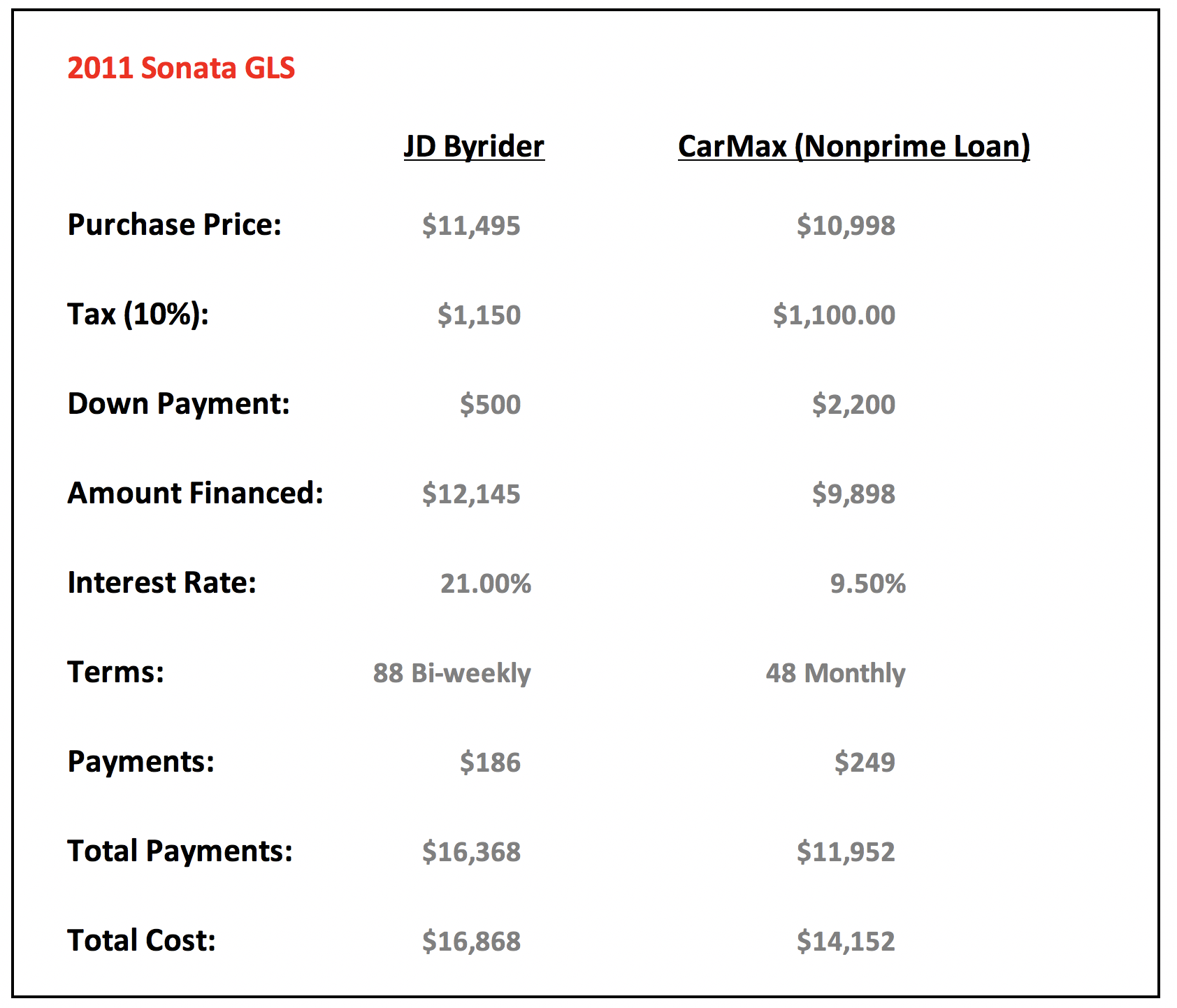Select the $1,150 tax value
Viewport: 1177px width, 1008px height.
pos(479,315)
